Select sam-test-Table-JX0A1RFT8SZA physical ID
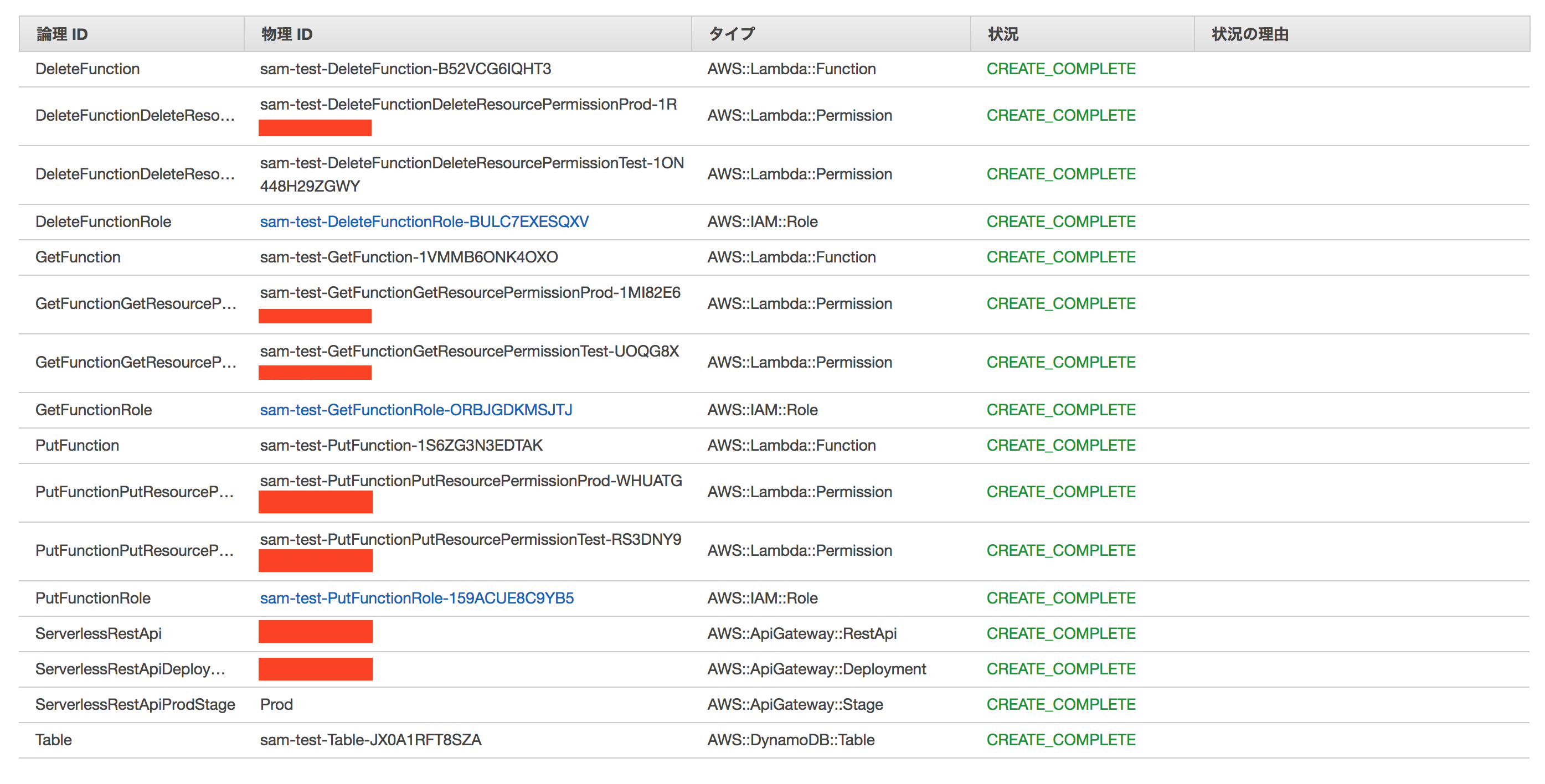 coord(370,740)
